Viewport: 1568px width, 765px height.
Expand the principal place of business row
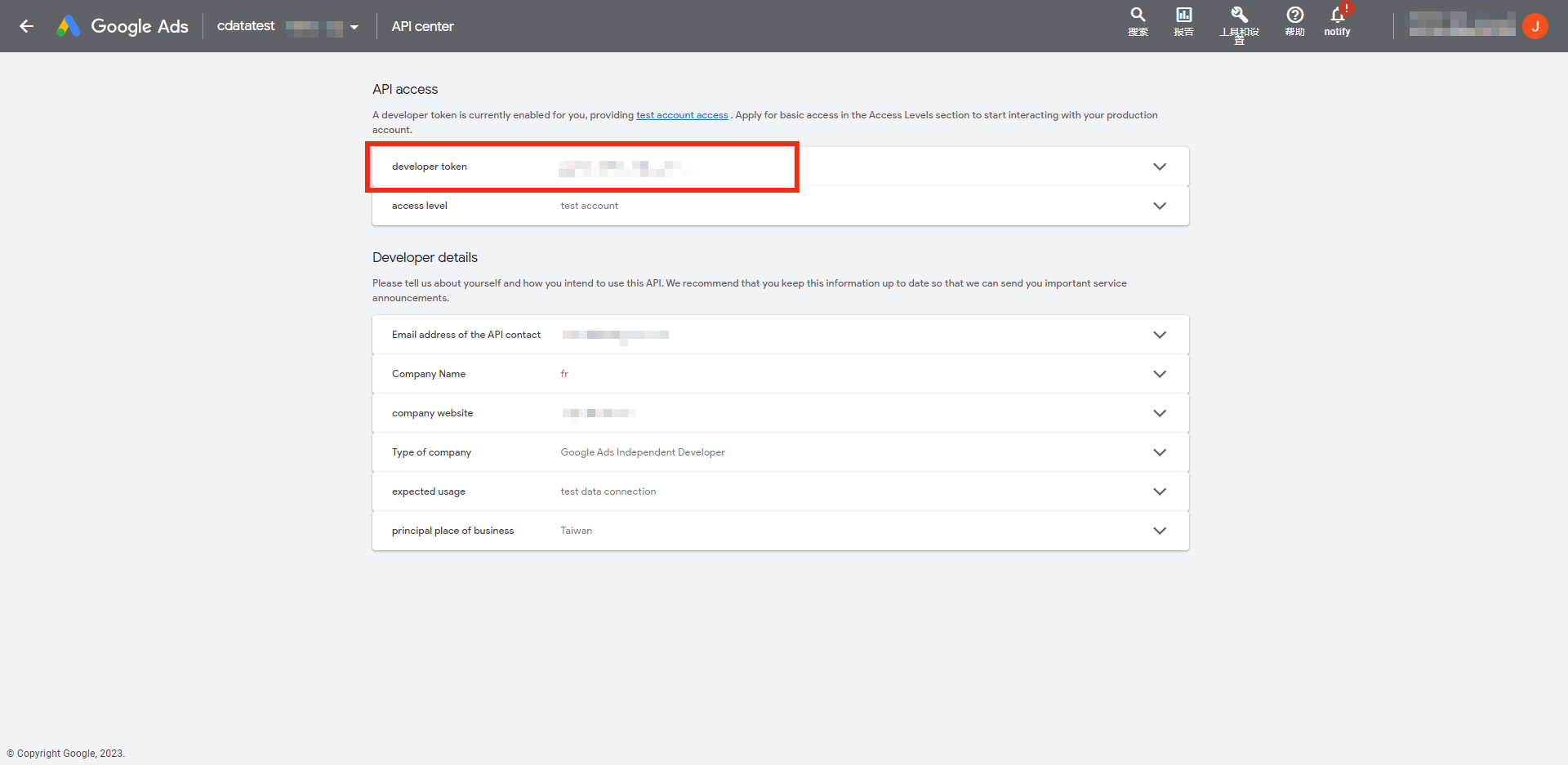pyautogui.click(x=1160, y=530)
